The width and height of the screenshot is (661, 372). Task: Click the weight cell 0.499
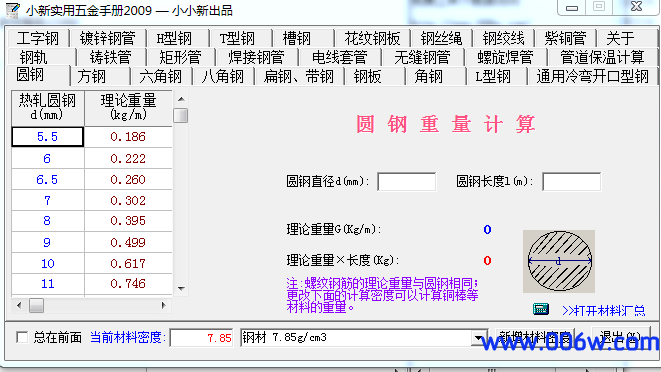pyautogui.click(x=128, y=242)
